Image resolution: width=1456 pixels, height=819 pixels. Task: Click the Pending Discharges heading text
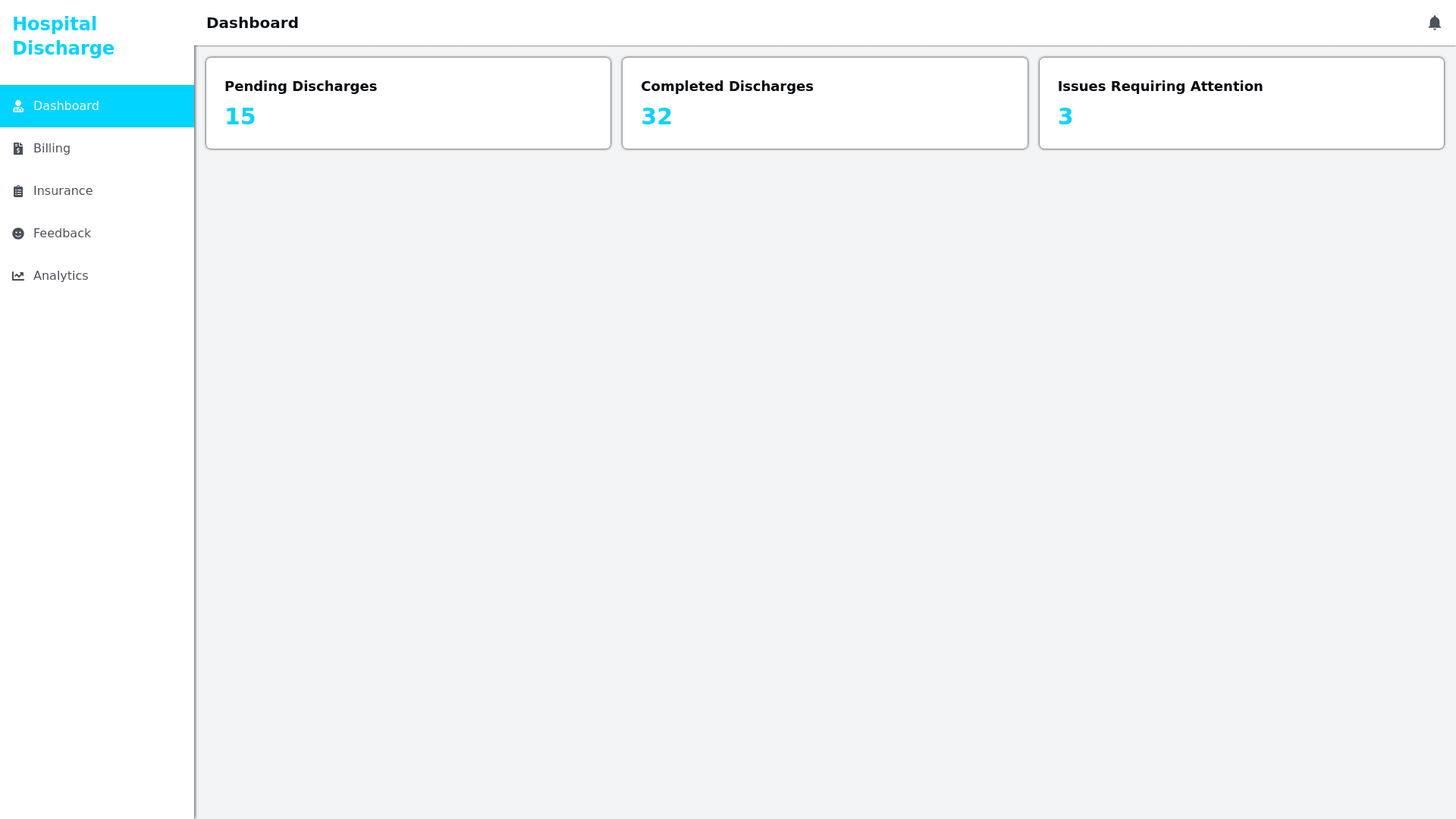300,86
